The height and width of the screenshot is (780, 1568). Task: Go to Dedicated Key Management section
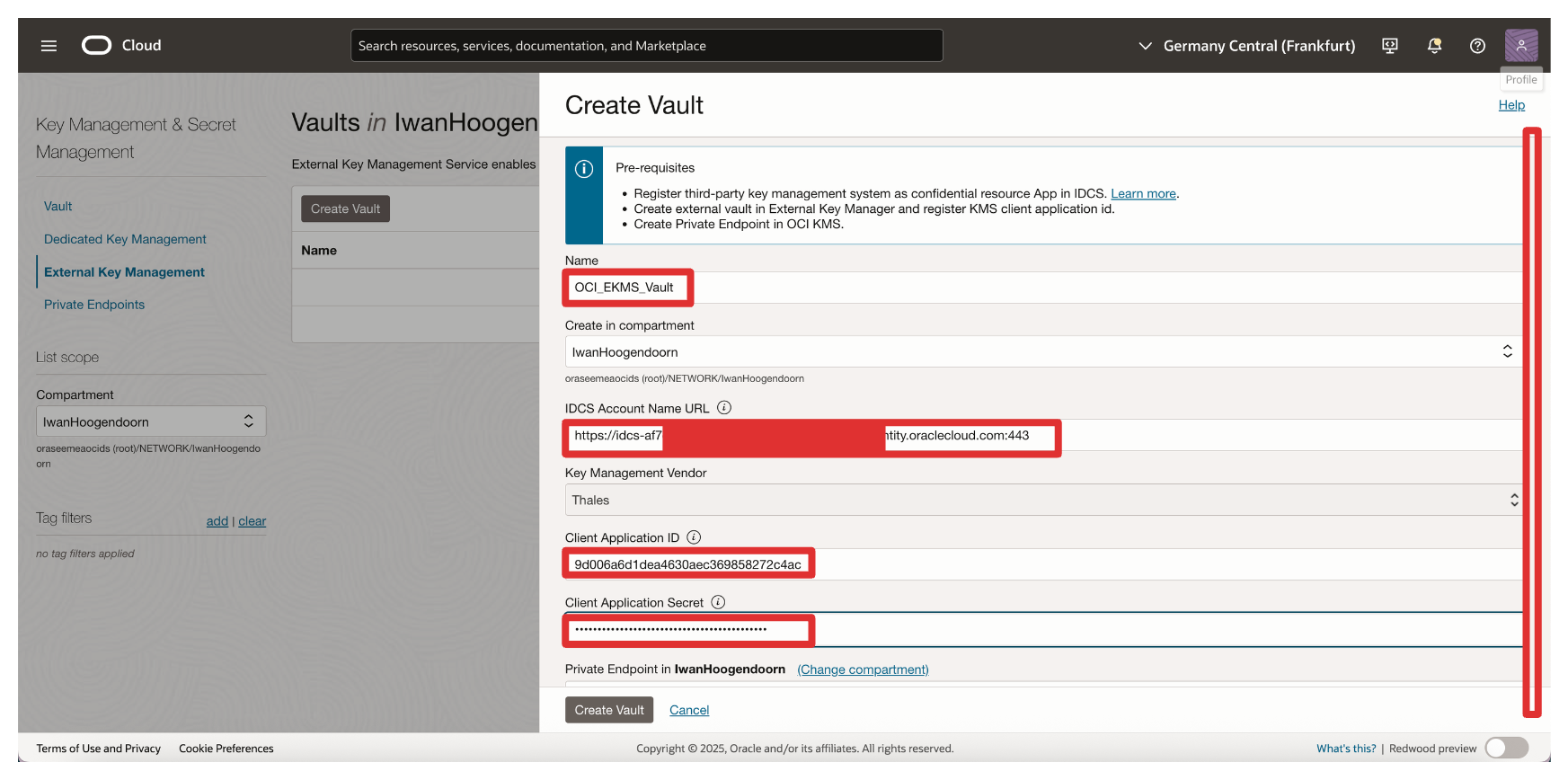click(125, 239)
